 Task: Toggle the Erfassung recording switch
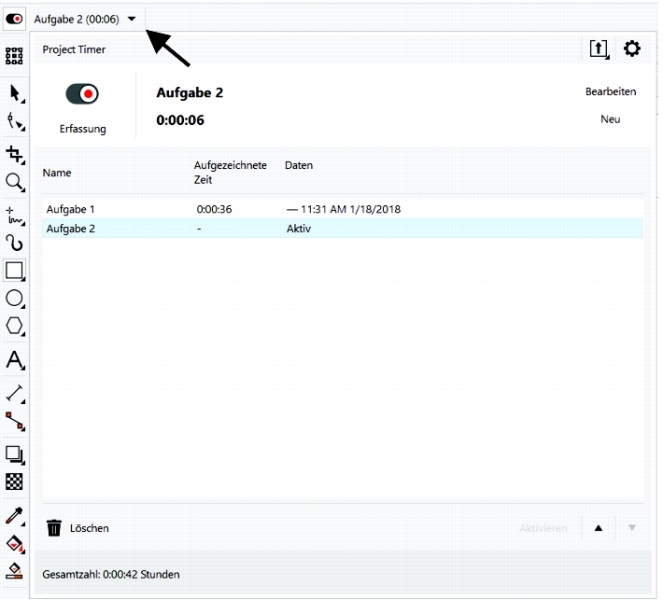[x=81, y=94]
